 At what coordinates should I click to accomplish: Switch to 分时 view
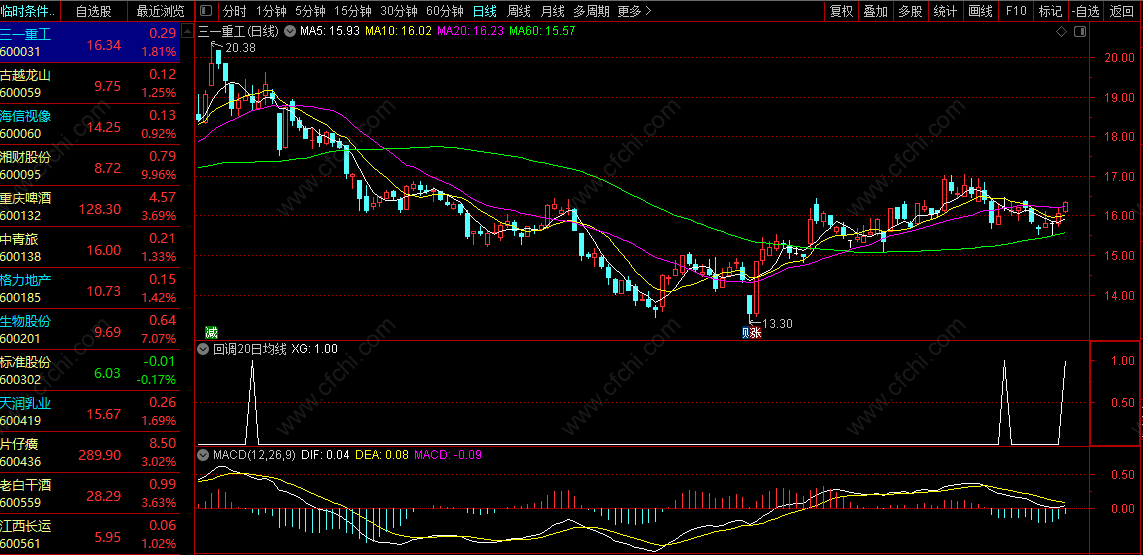(234, 11)
